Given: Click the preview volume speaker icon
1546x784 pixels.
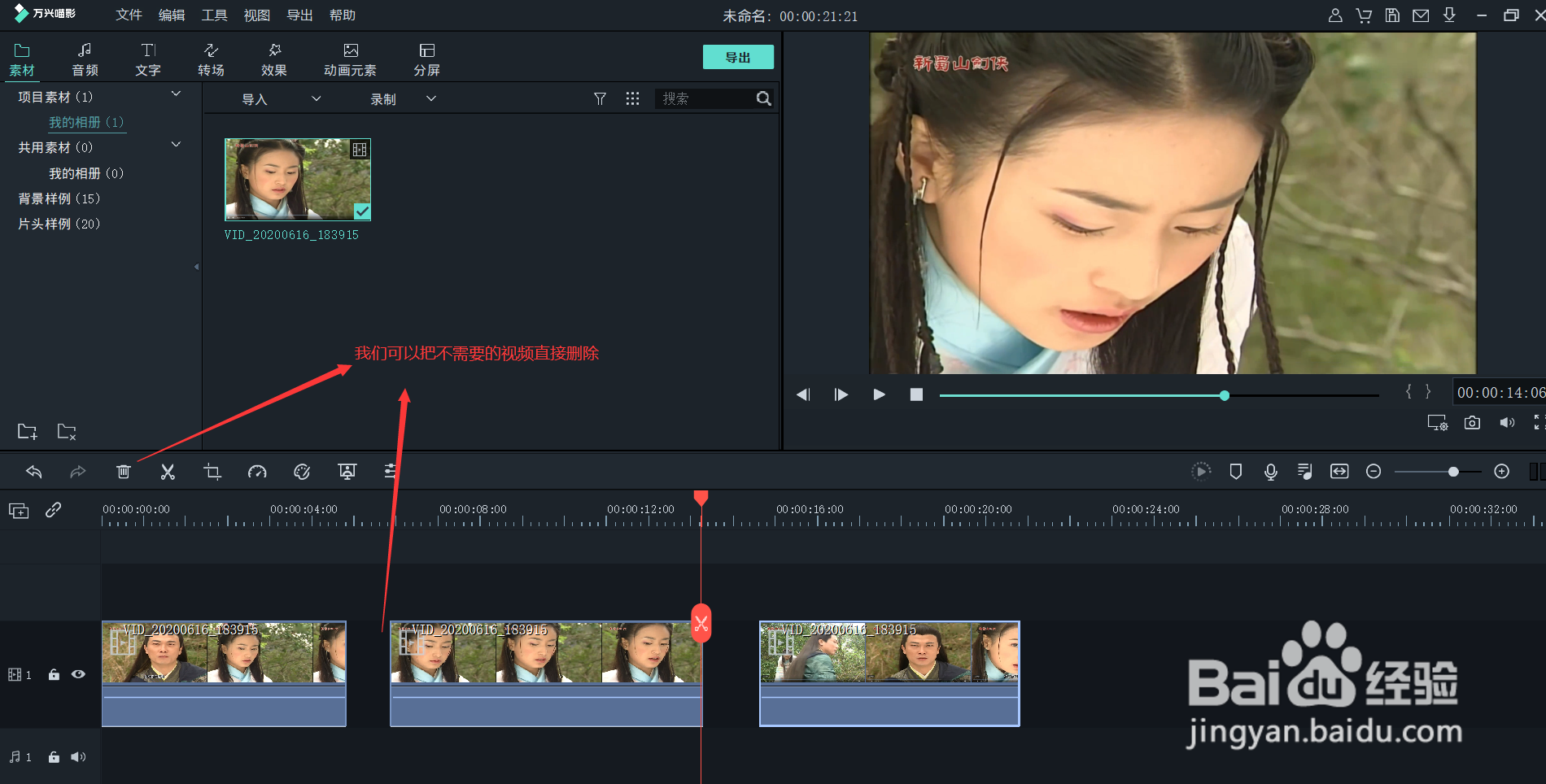Looking at the screenshot, I should (x=1507, y=423).
